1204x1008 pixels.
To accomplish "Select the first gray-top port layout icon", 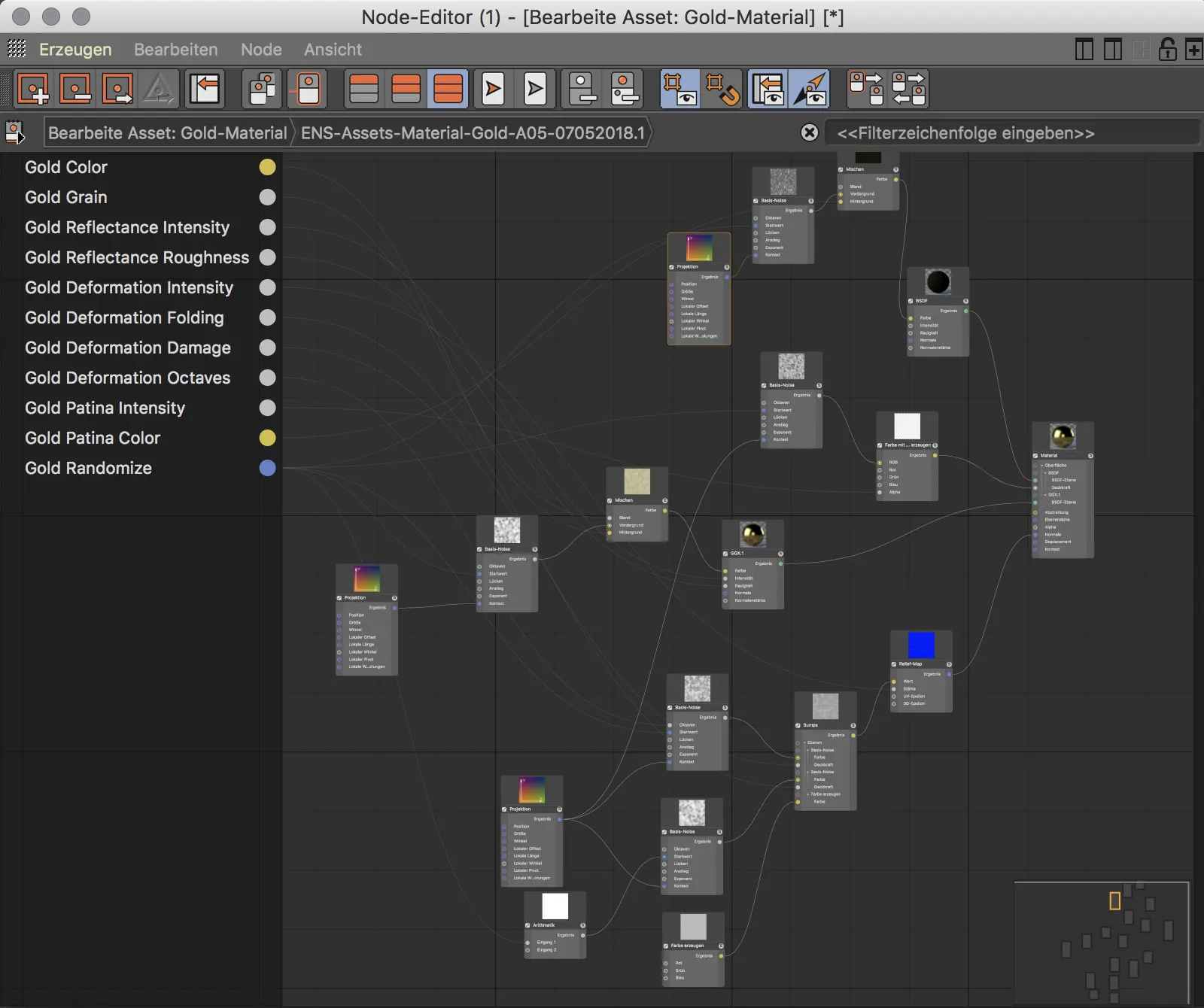I will pos(363,89).
